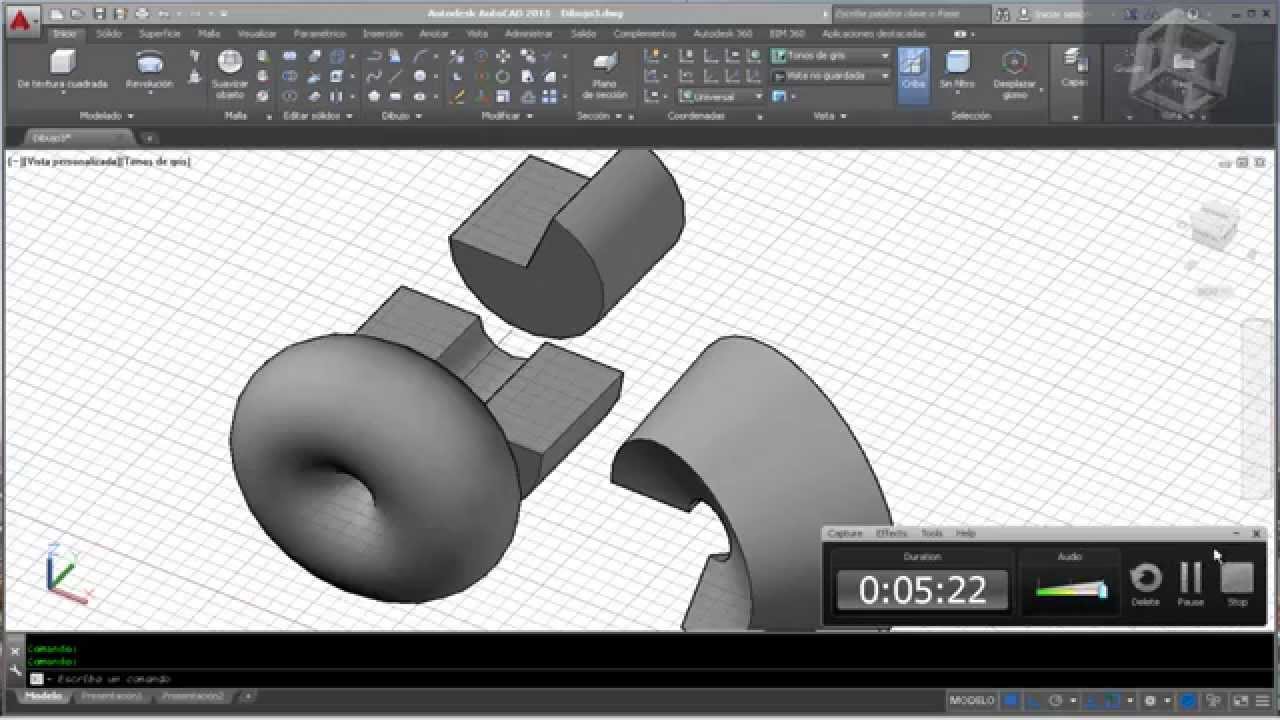
Task: Open the Capture menu in recorder window
Action: coord(845,533)
